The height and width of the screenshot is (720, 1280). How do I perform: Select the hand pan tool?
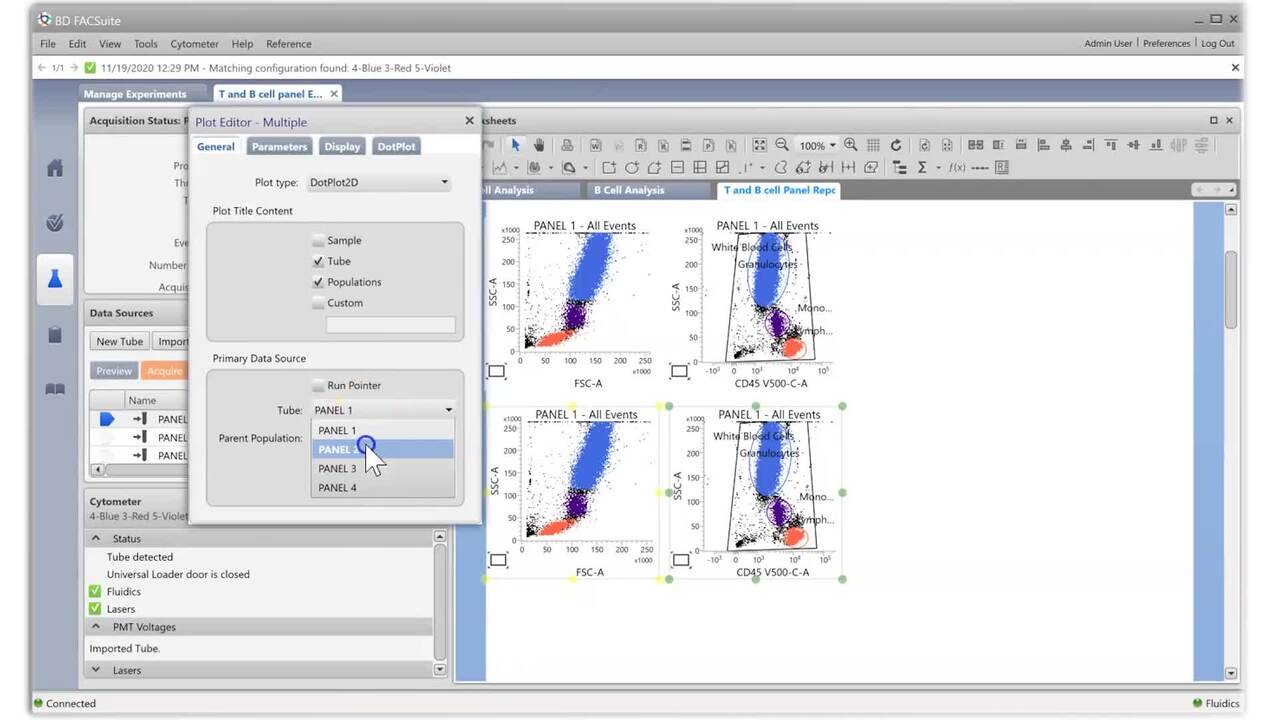click(x=539, y=145)
